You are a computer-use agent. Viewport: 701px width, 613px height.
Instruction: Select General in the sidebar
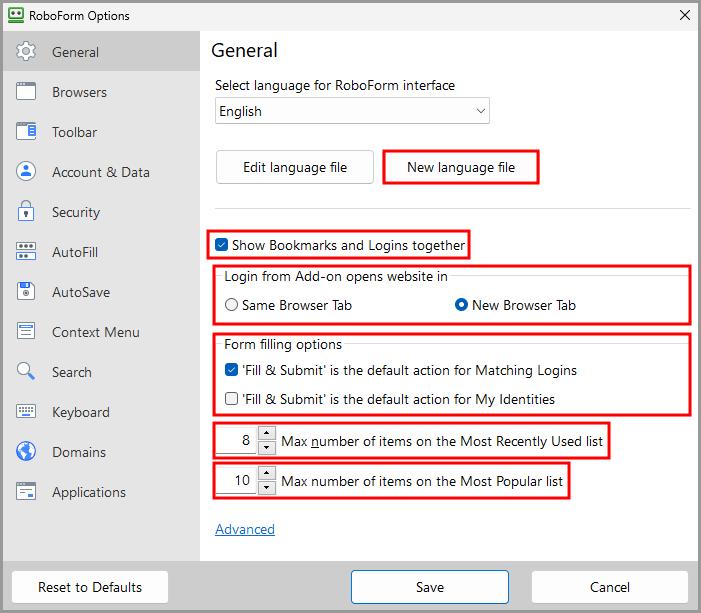click(x=101, y=51)
